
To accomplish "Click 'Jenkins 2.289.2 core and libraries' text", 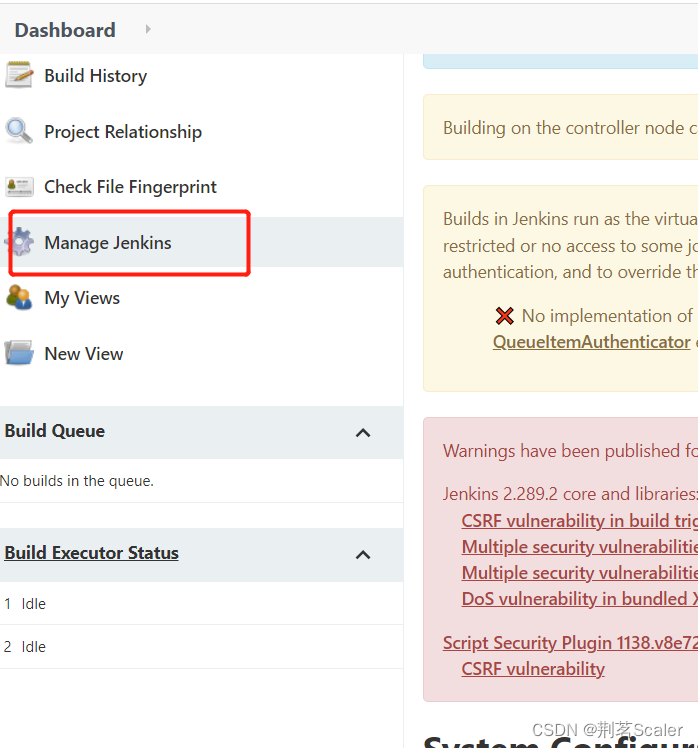I will click(x=570, y=494).
